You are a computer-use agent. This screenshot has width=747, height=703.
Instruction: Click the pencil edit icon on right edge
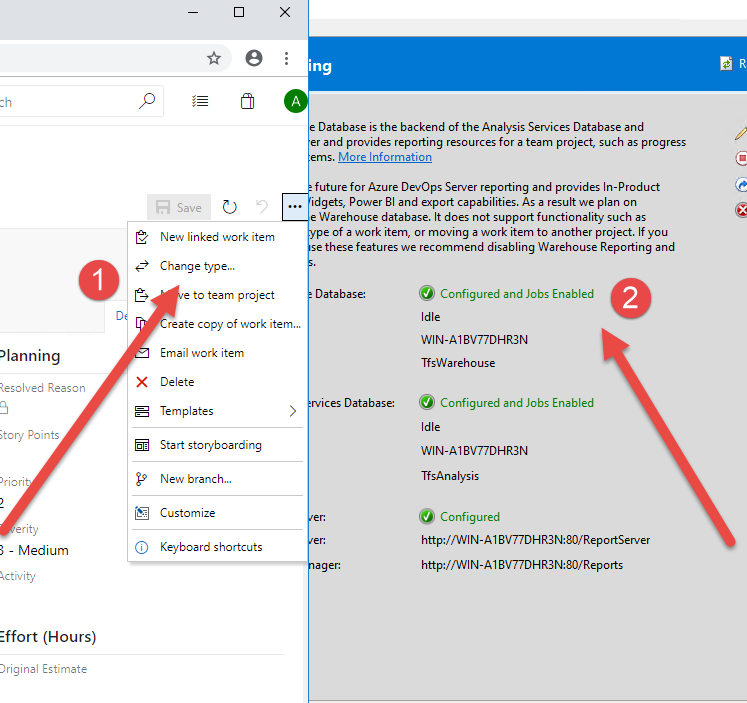(x=741, y=133)
